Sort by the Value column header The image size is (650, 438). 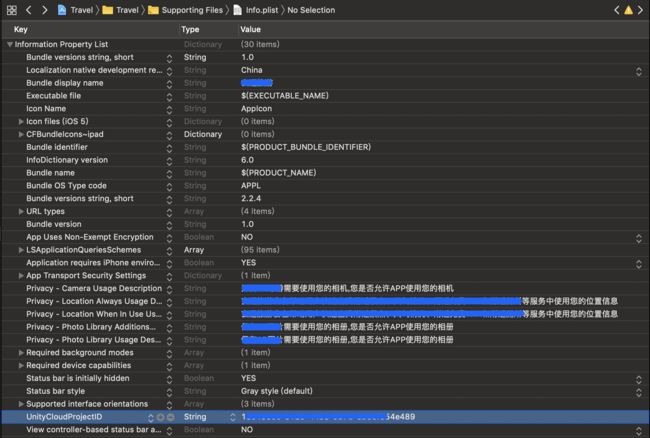pos(250,29)
